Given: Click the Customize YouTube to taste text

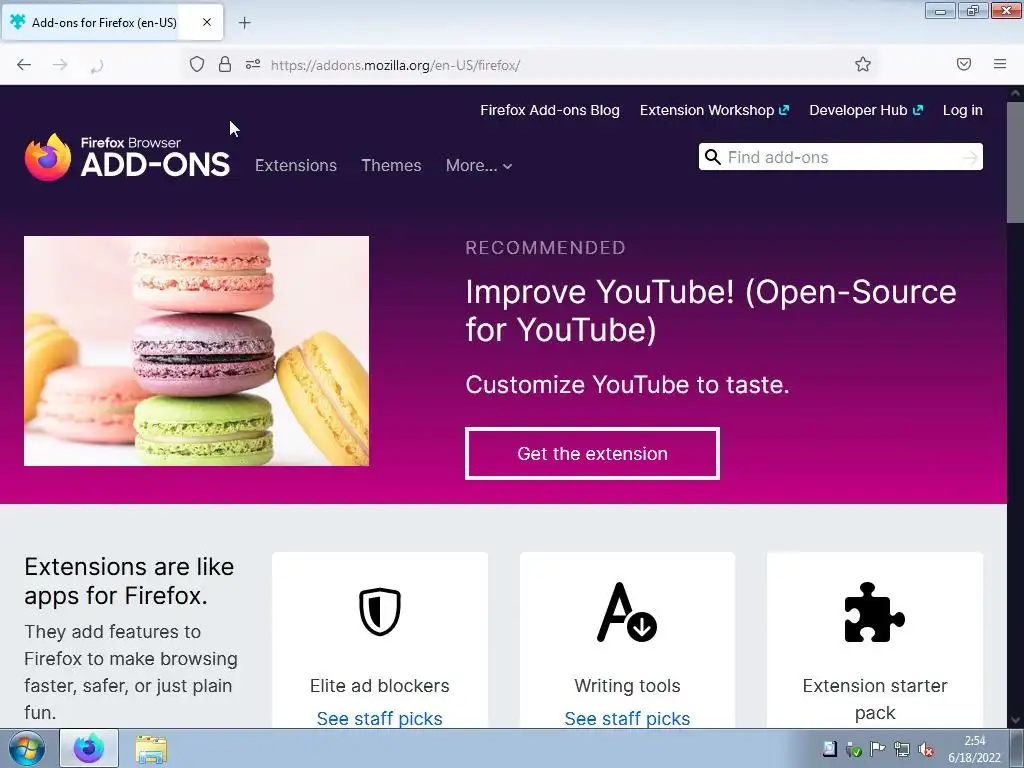Looking at the screenshot, I should (627, 385).
